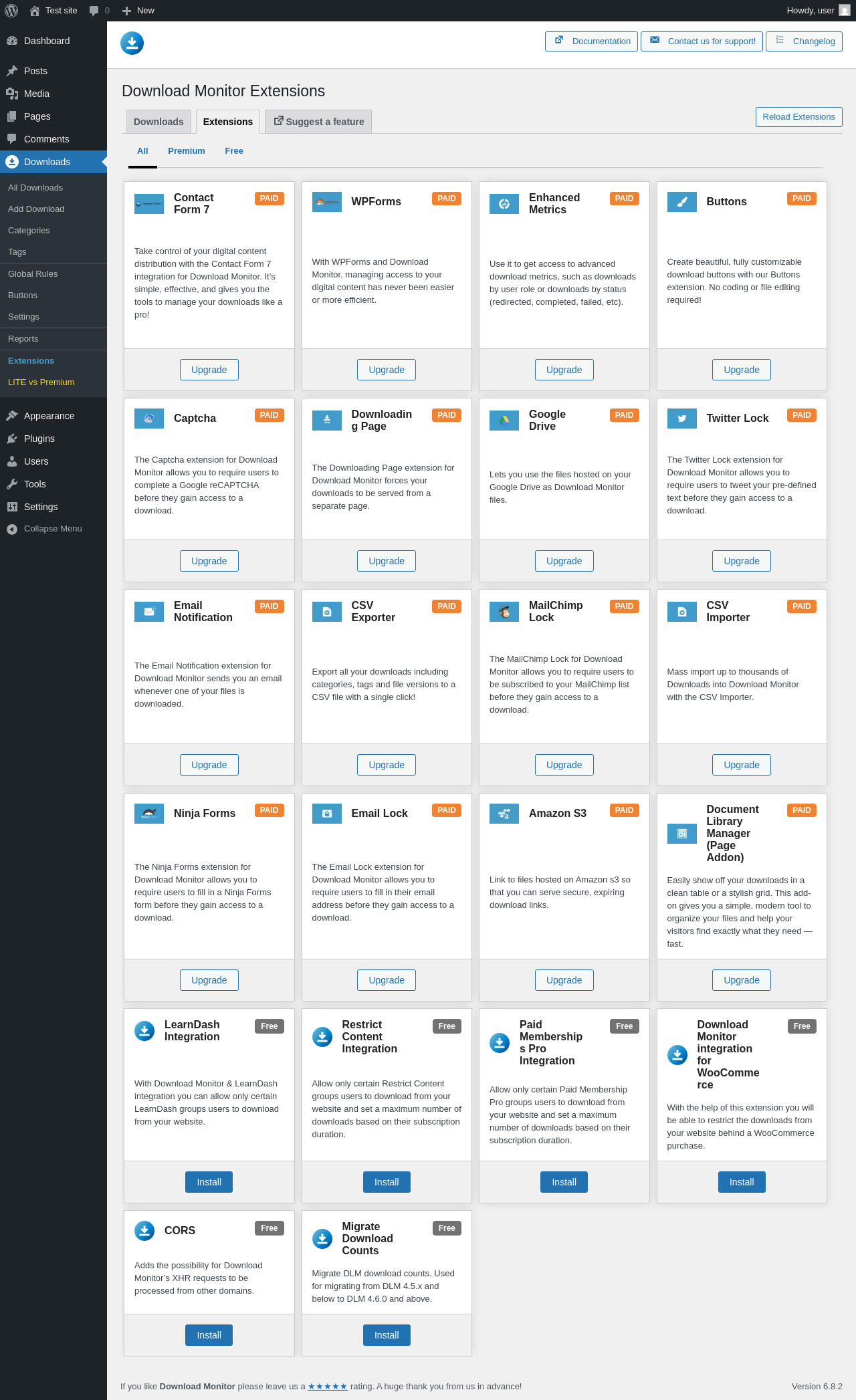
Task: Click the Email Notification envelope icon
Action: pyautogui.click(x=149, y=612)
